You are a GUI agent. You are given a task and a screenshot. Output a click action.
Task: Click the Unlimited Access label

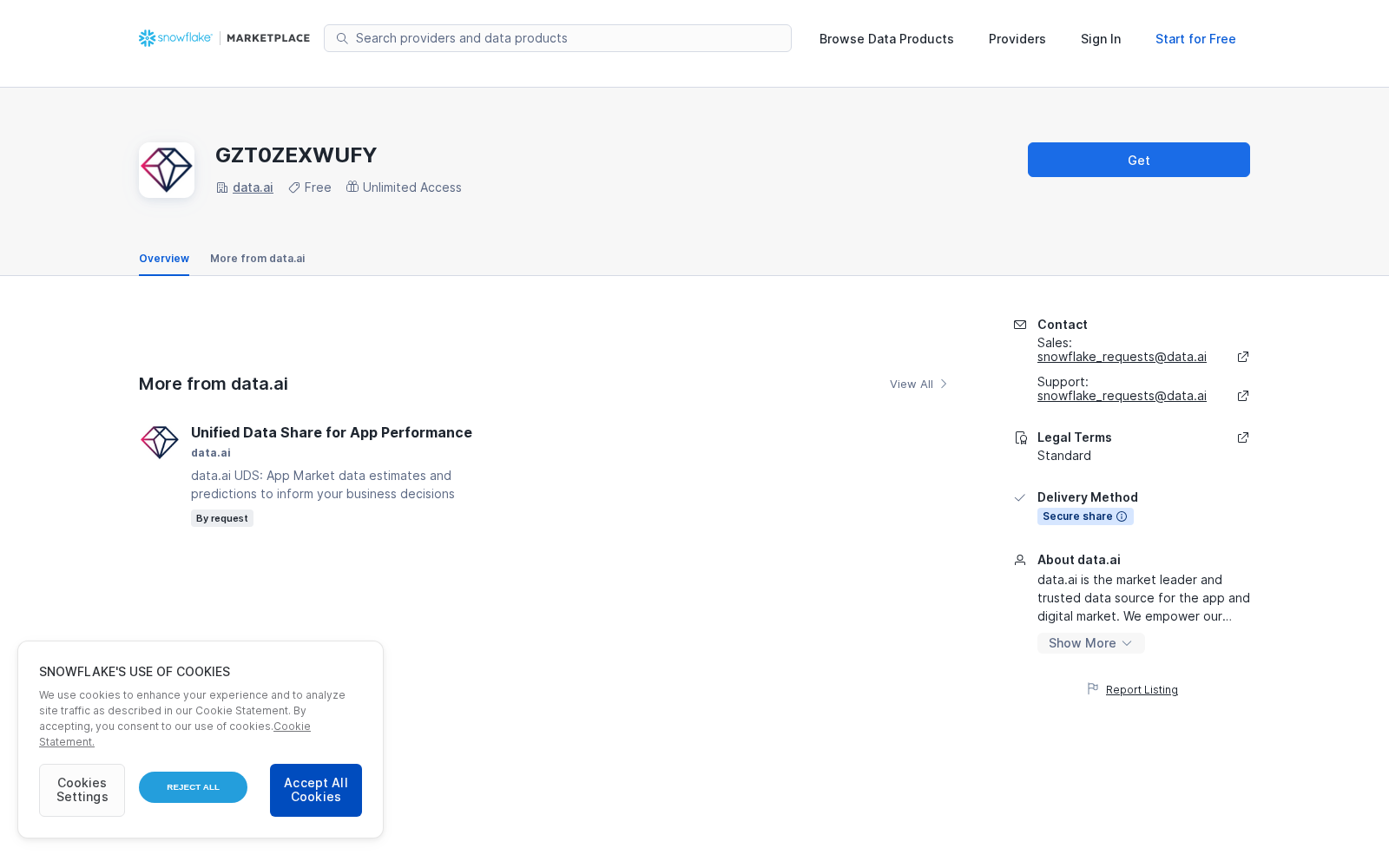tap(412, 187)
